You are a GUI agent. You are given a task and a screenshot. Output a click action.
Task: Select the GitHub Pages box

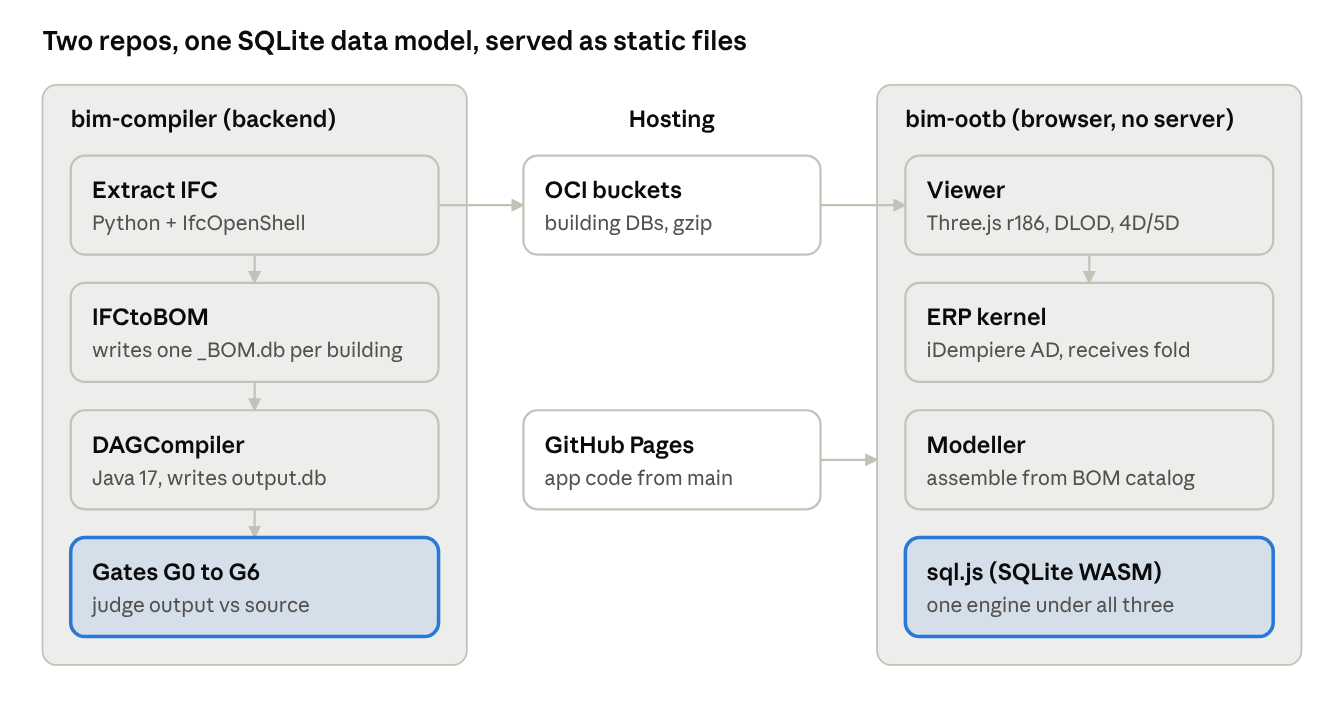tap(672, 460)
